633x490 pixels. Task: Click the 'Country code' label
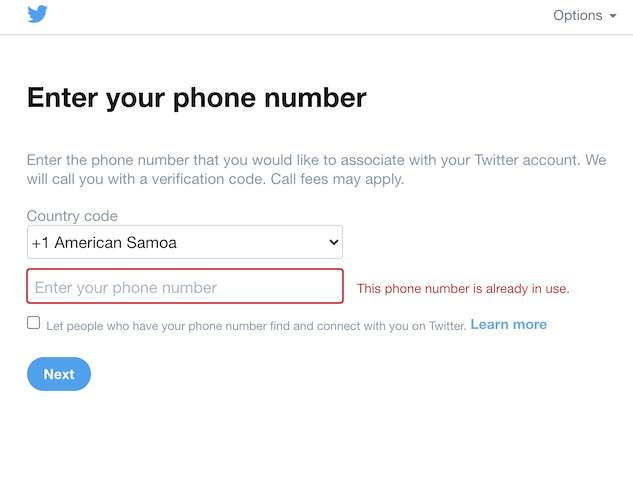(72, 216)
